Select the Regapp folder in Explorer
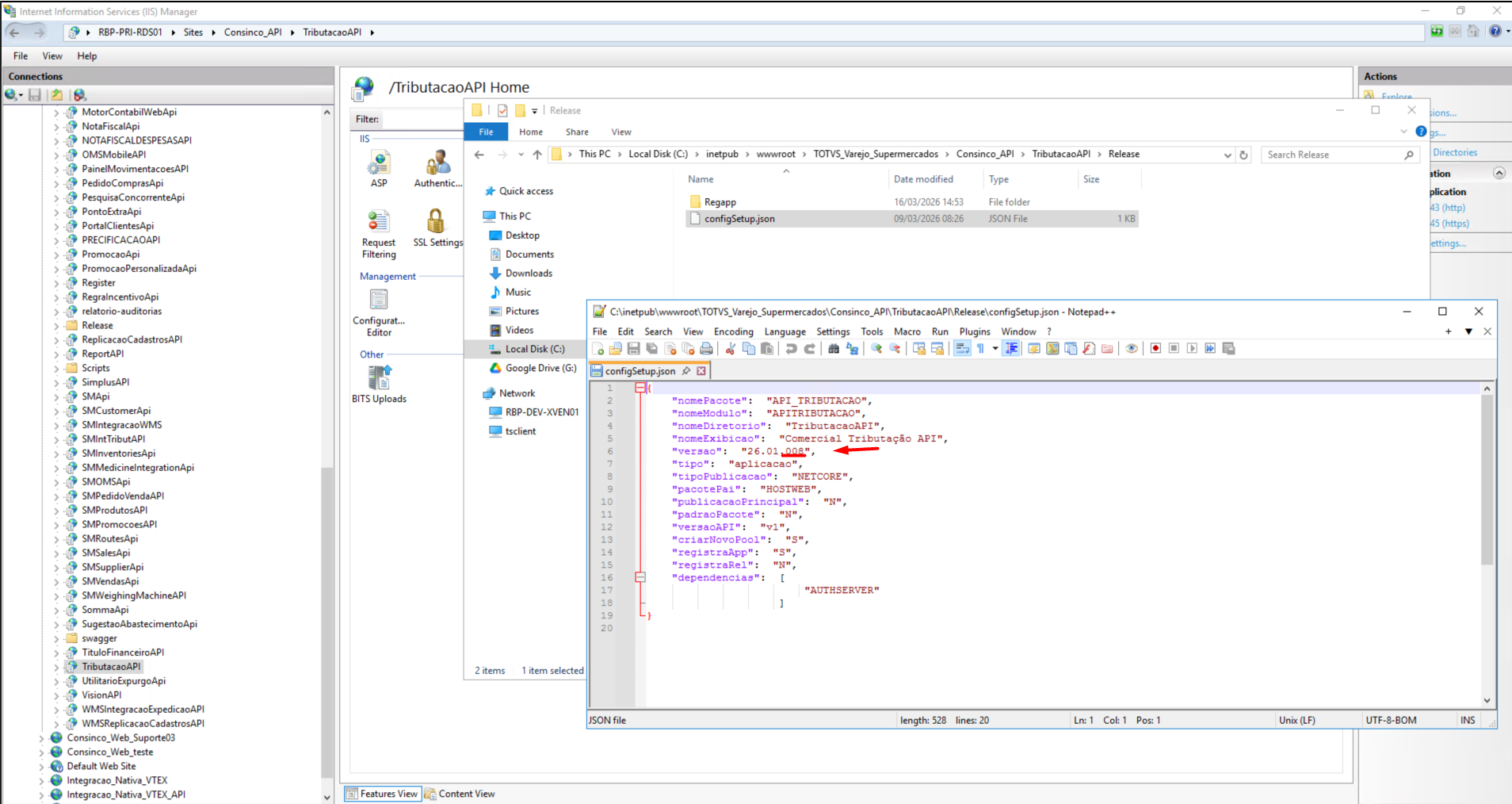The width and height of the screenshot is (1512, 804). (720, 202)
